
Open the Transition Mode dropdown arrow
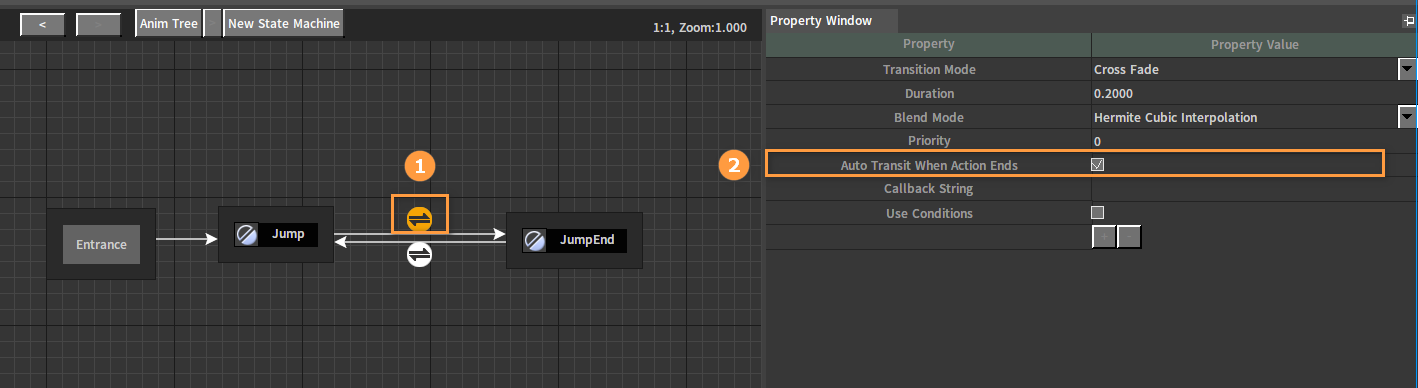point(1407,69)
